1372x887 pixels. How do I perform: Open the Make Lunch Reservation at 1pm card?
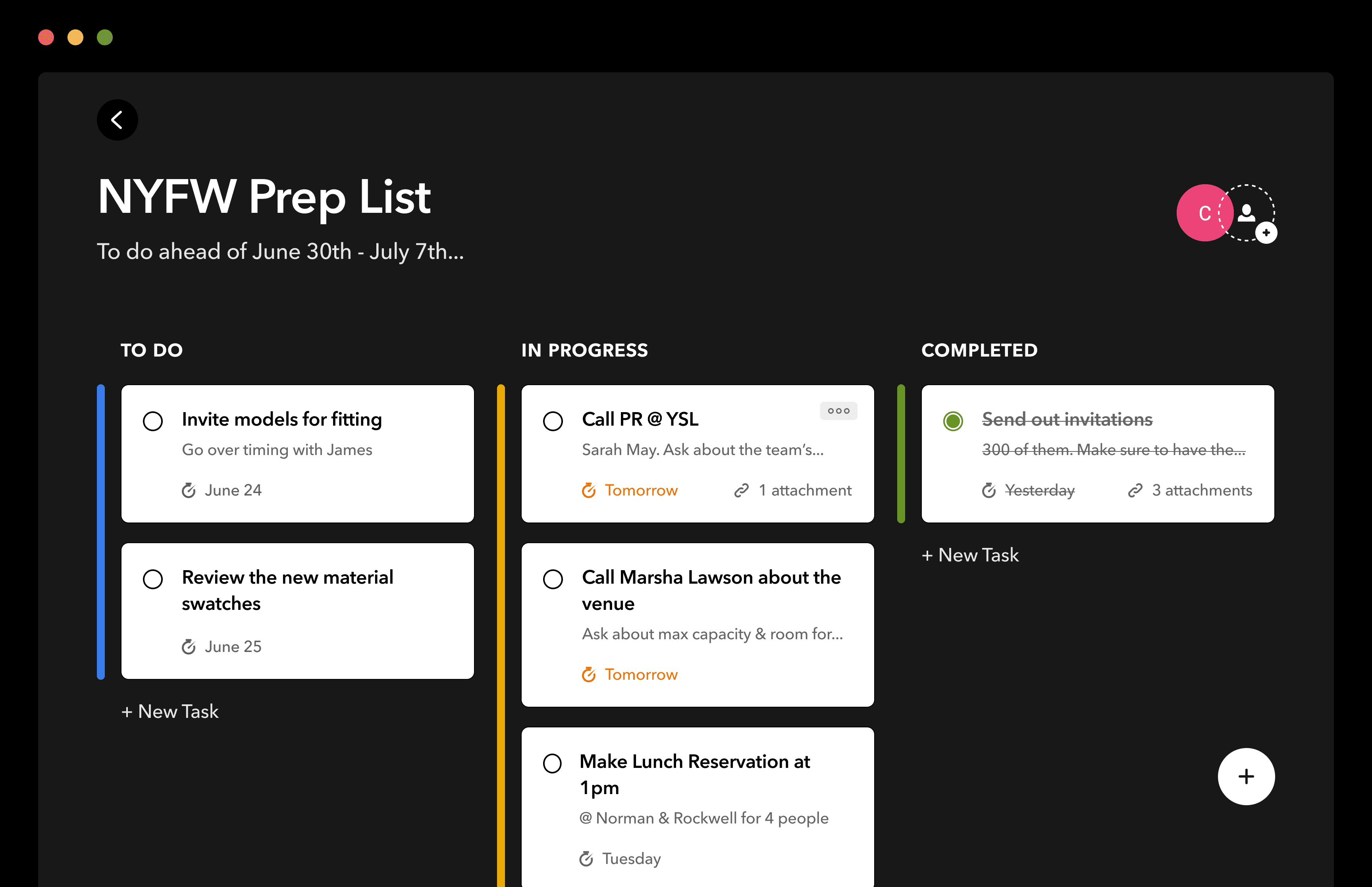[x=697, y=807]
